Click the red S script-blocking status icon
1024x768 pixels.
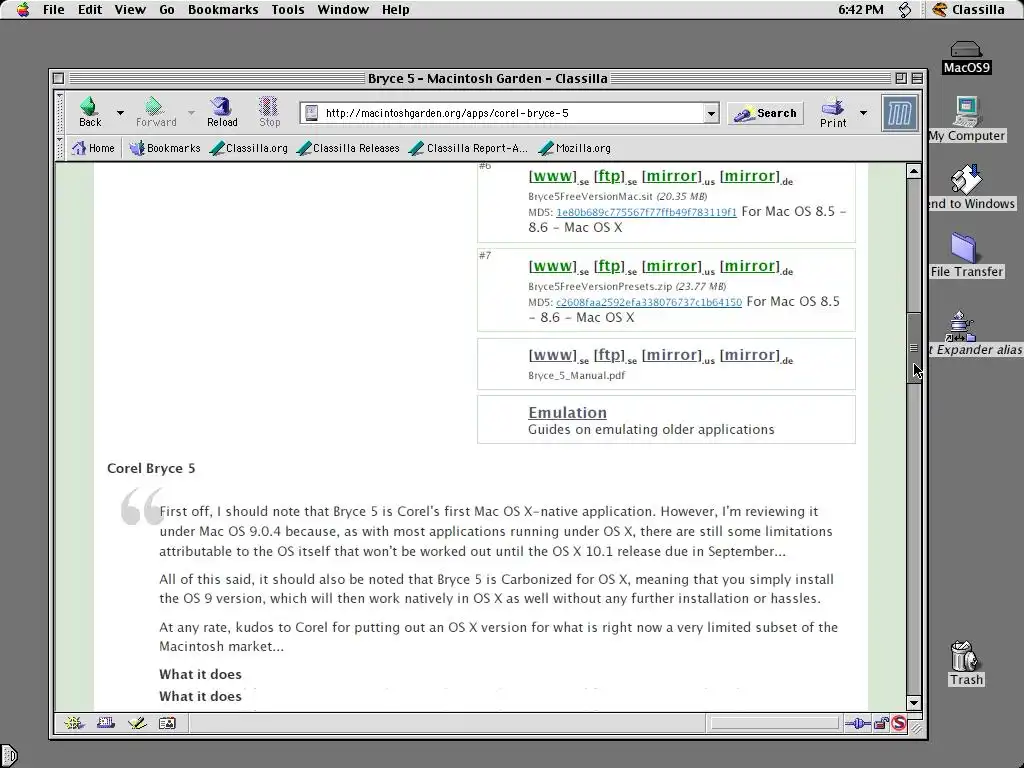coord(899,723)
